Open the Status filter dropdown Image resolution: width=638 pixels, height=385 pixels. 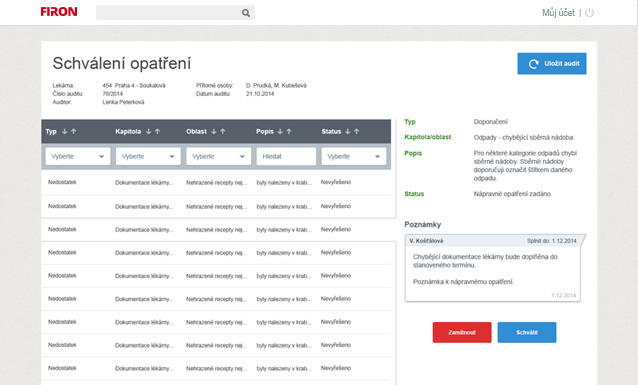[x=354, y=156]
